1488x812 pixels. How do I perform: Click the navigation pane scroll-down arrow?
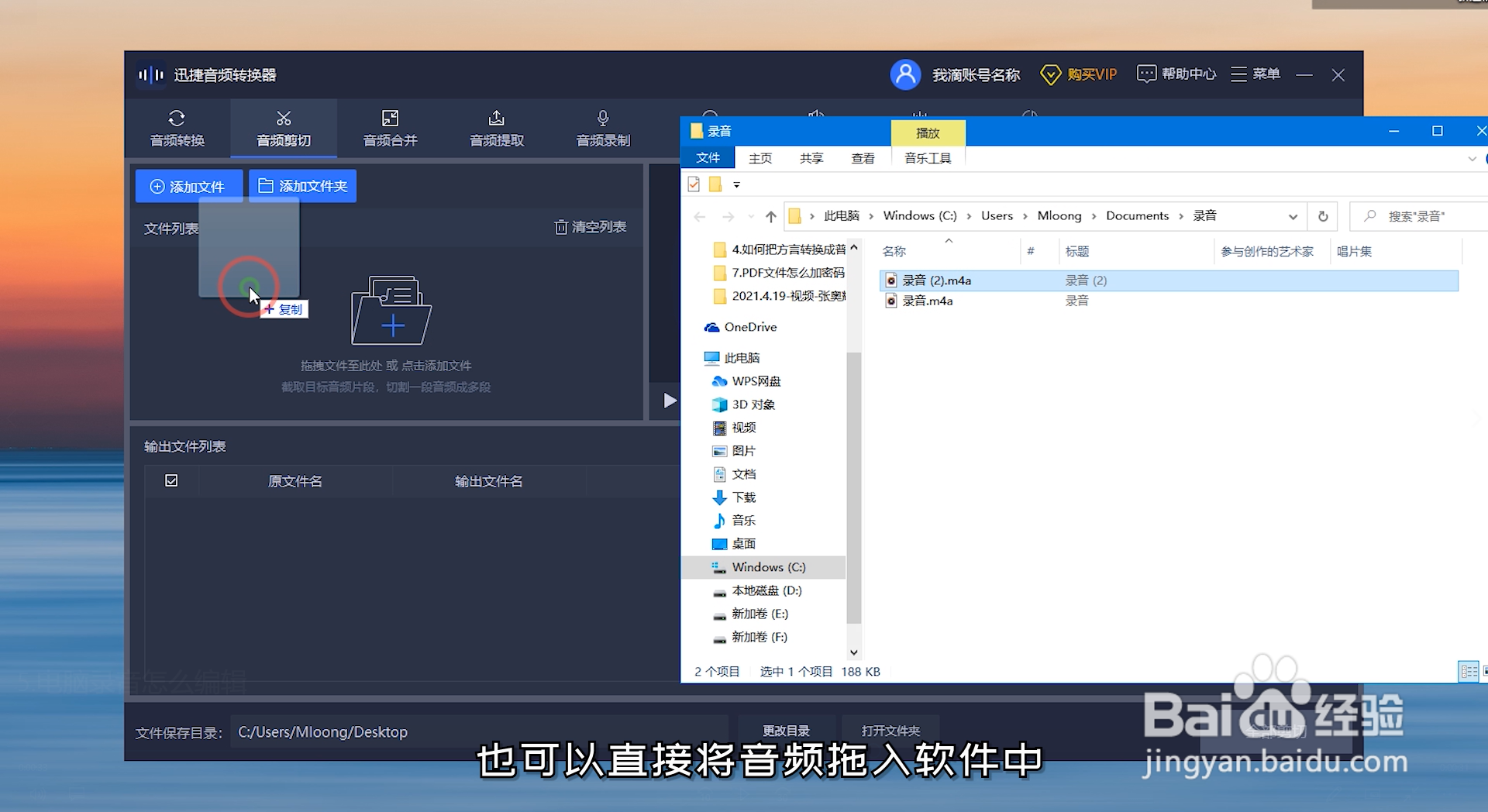pos(853,652)
